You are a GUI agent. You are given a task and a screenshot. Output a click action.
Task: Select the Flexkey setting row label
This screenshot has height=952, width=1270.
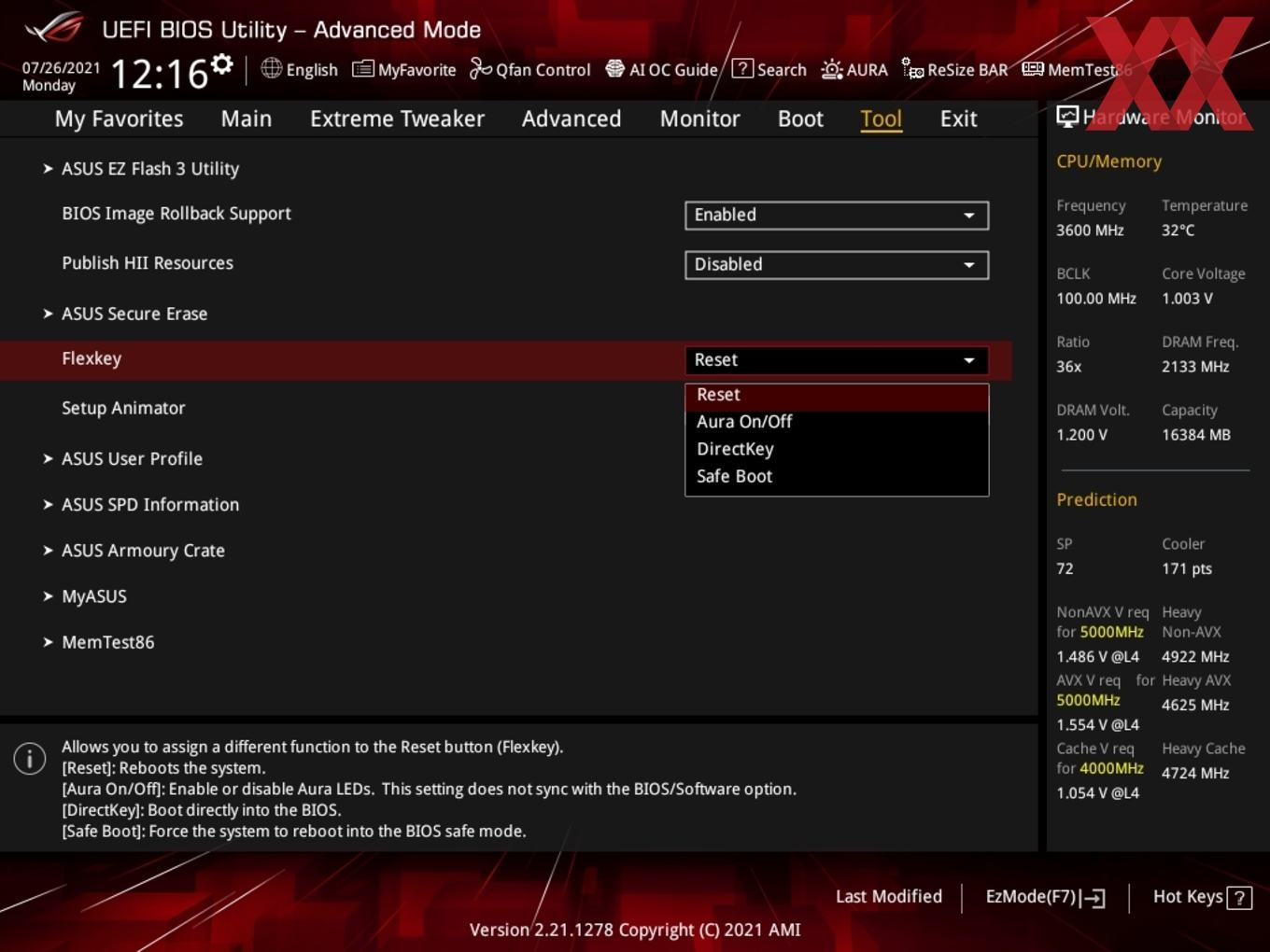click(x=92, y=359)
